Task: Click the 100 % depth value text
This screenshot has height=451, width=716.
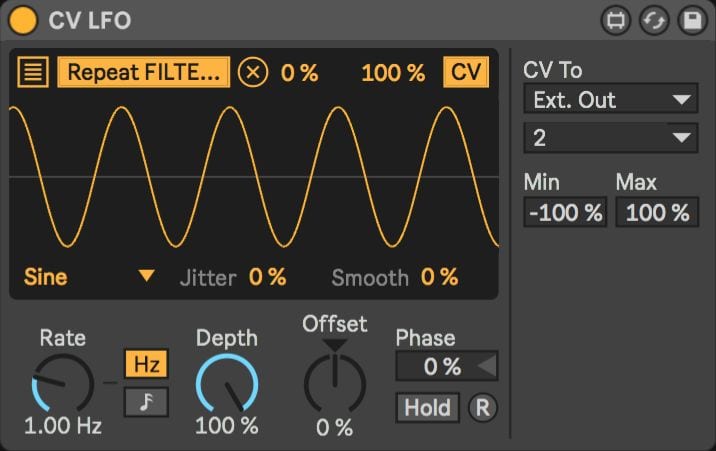Action: pos(227,425)
